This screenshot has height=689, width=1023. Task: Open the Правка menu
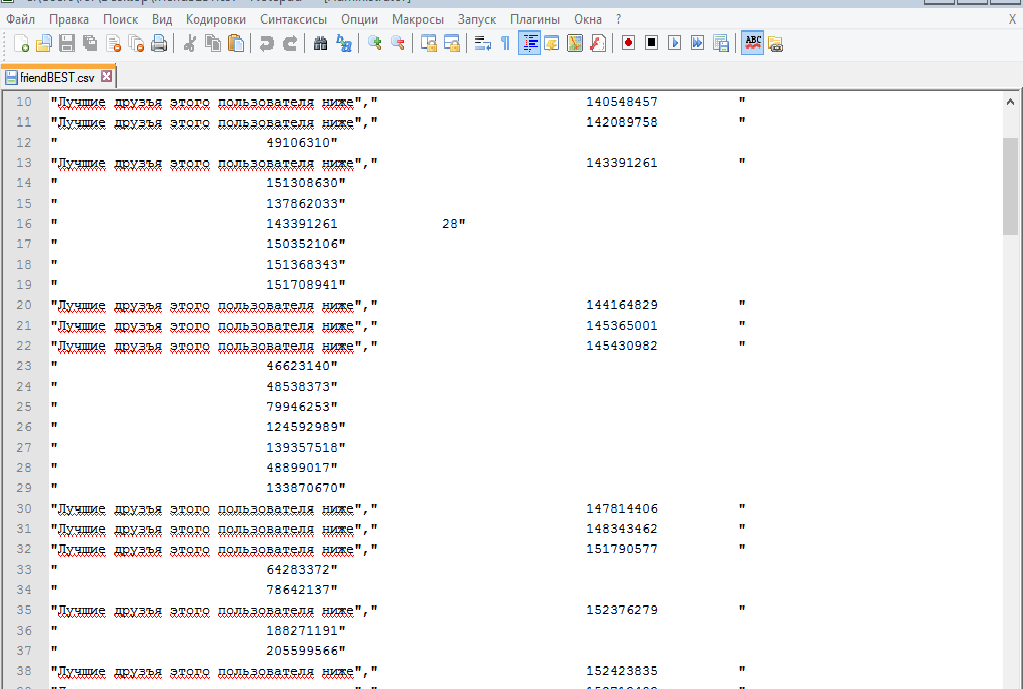69,20
